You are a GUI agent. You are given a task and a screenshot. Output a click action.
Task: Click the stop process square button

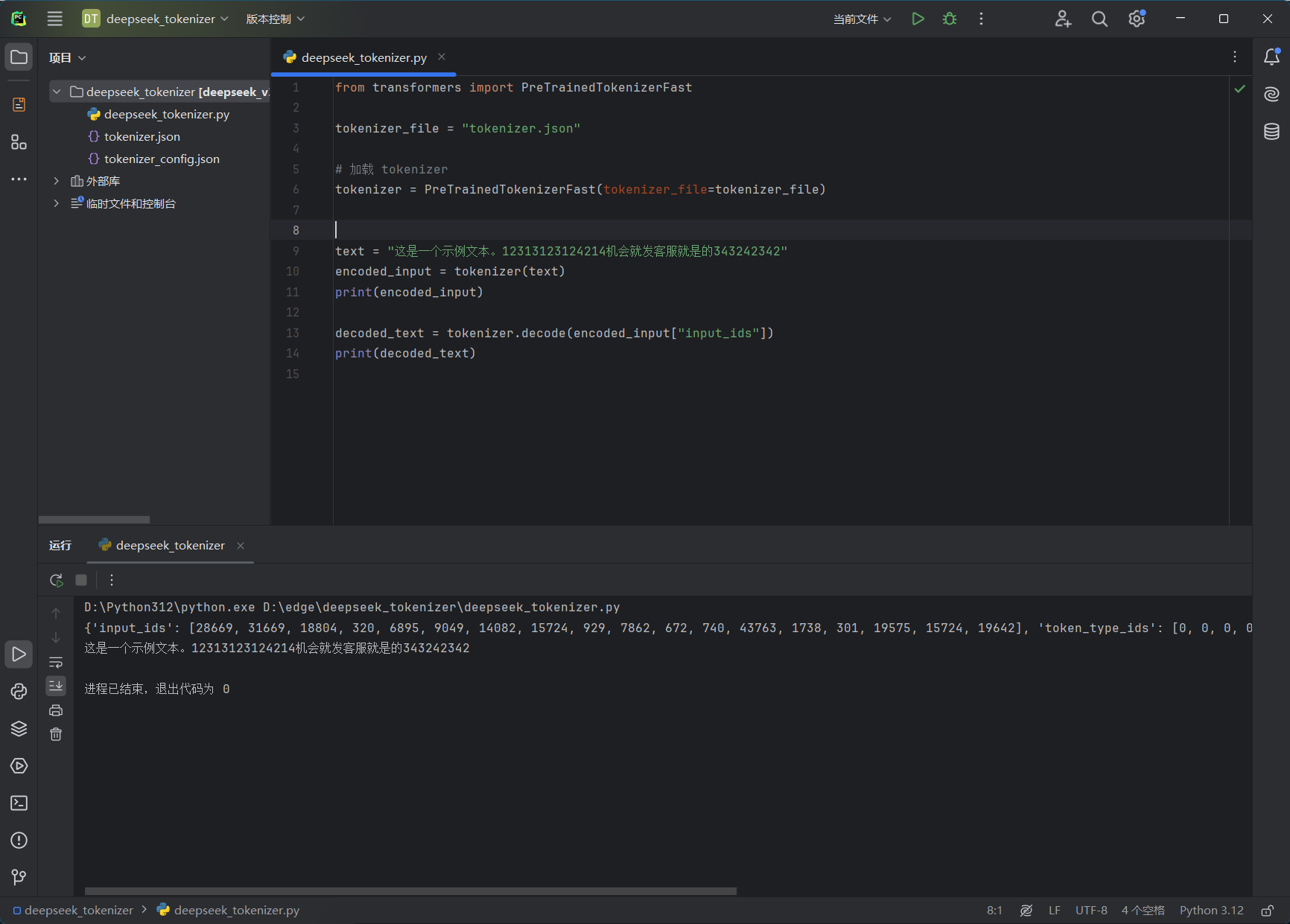click(x=81, y=579)
